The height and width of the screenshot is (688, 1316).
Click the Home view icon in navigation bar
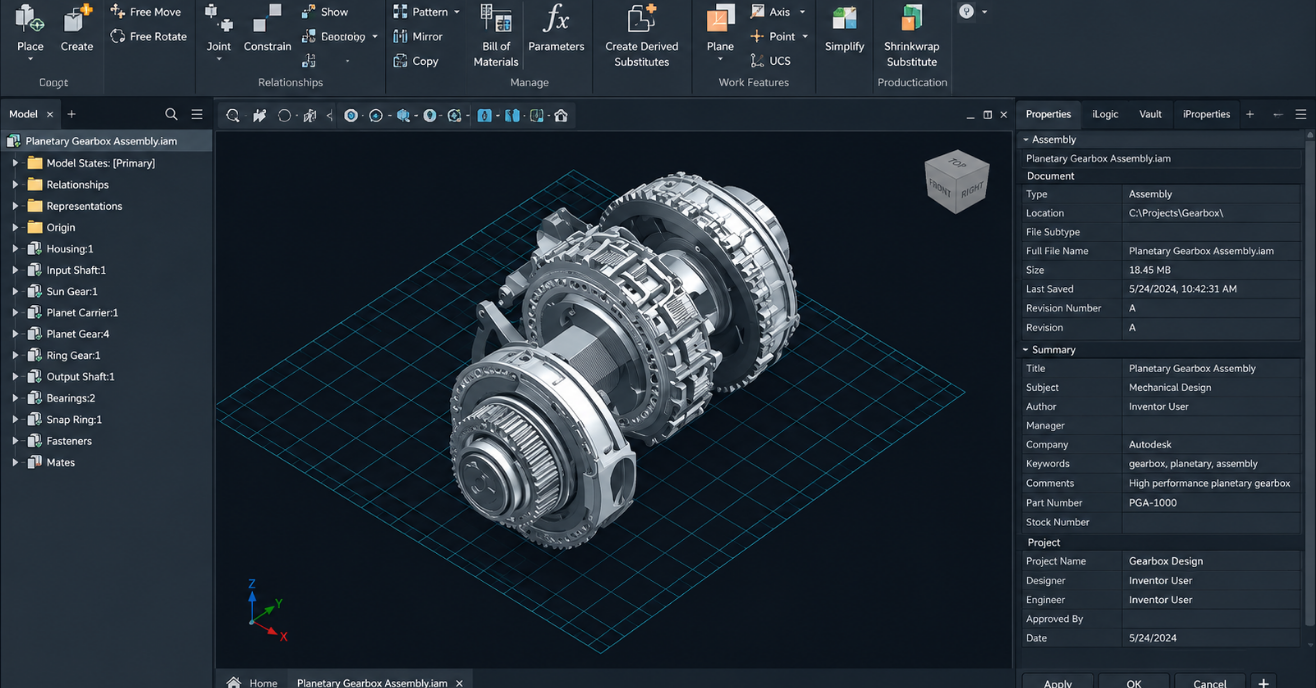tap(561, 116)
